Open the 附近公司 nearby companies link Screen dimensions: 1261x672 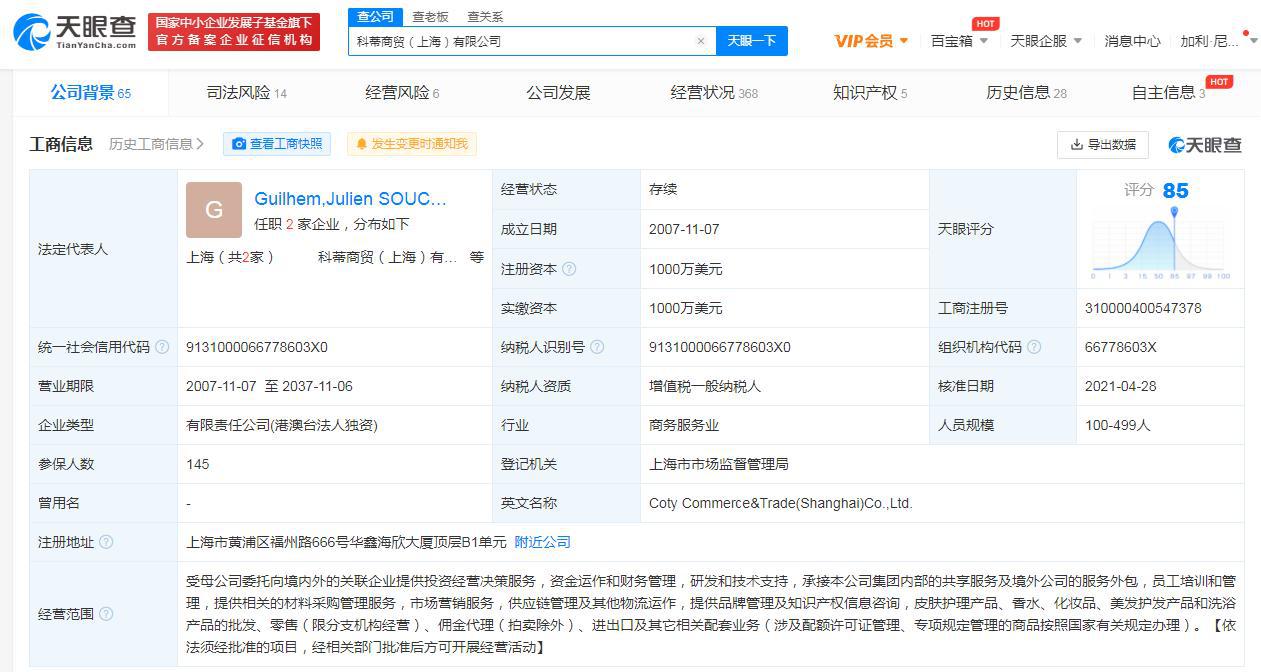click(542, 542)
